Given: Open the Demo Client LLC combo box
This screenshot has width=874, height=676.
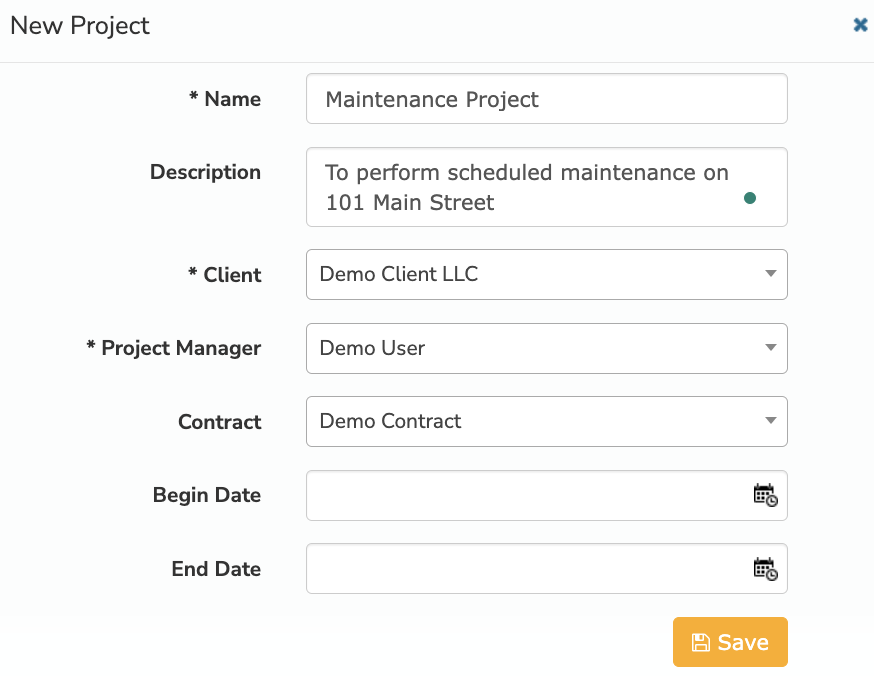Looking at the screenshot, I should pos(546,274).
